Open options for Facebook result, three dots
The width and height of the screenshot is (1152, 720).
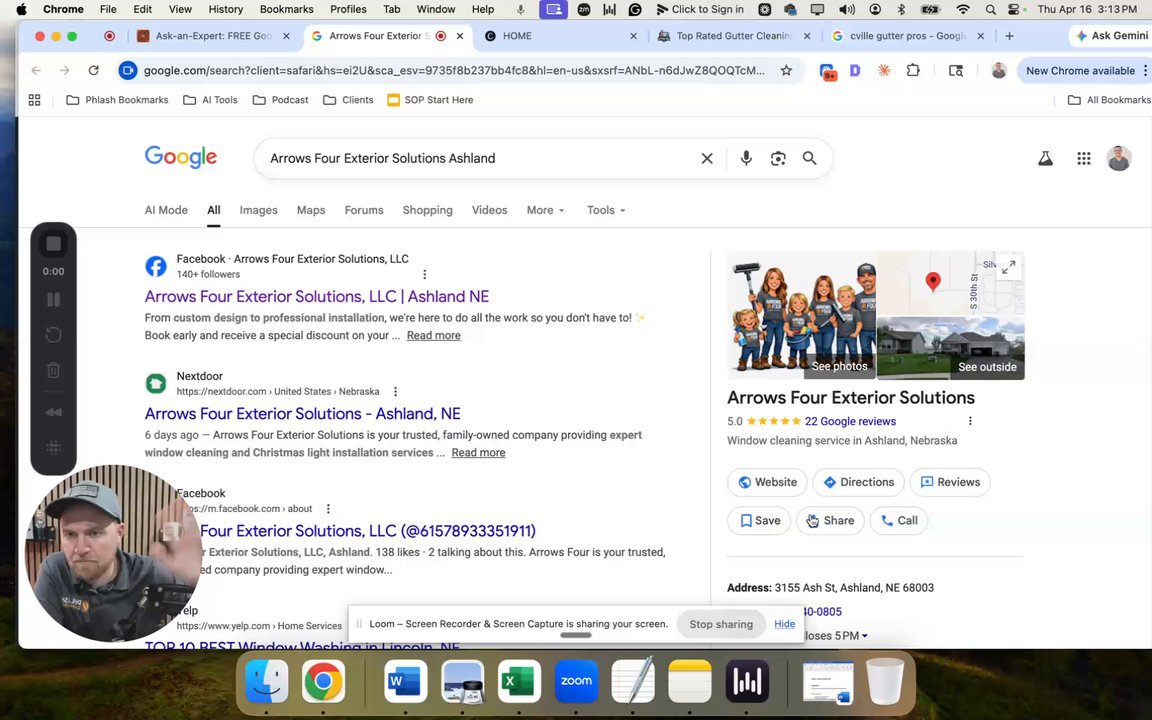point(425,274)
